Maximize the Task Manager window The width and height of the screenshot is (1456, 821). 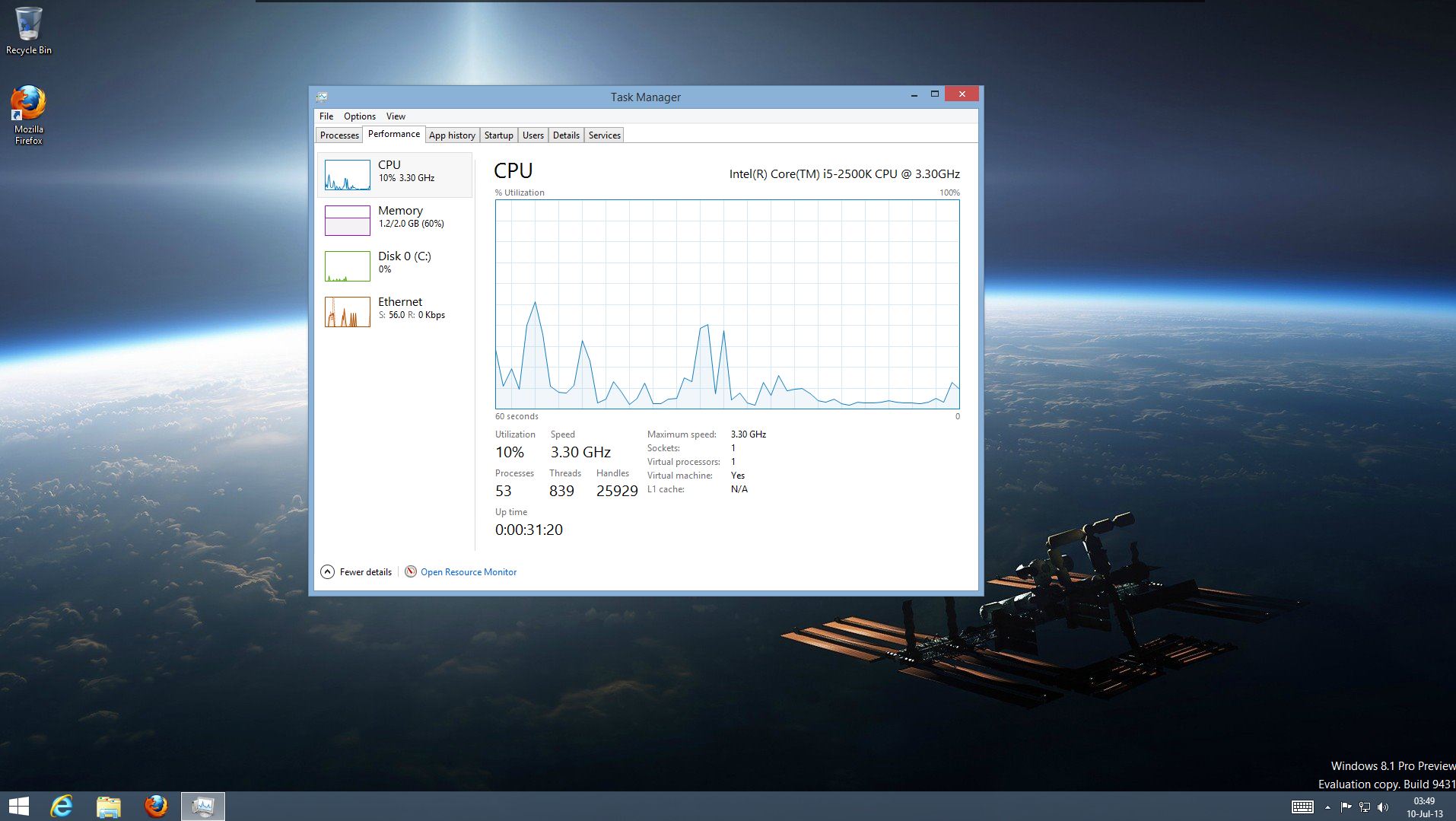pos(935,94)
